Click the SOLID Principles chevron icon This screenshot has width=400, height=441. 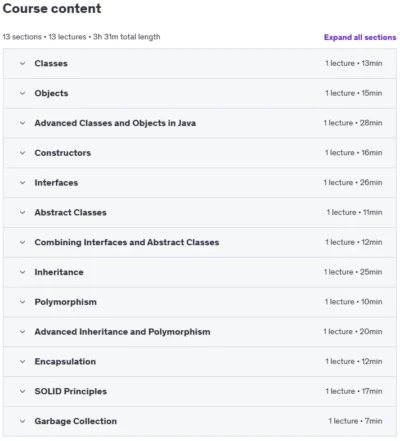pyautogui.click(x=22, y=392)
